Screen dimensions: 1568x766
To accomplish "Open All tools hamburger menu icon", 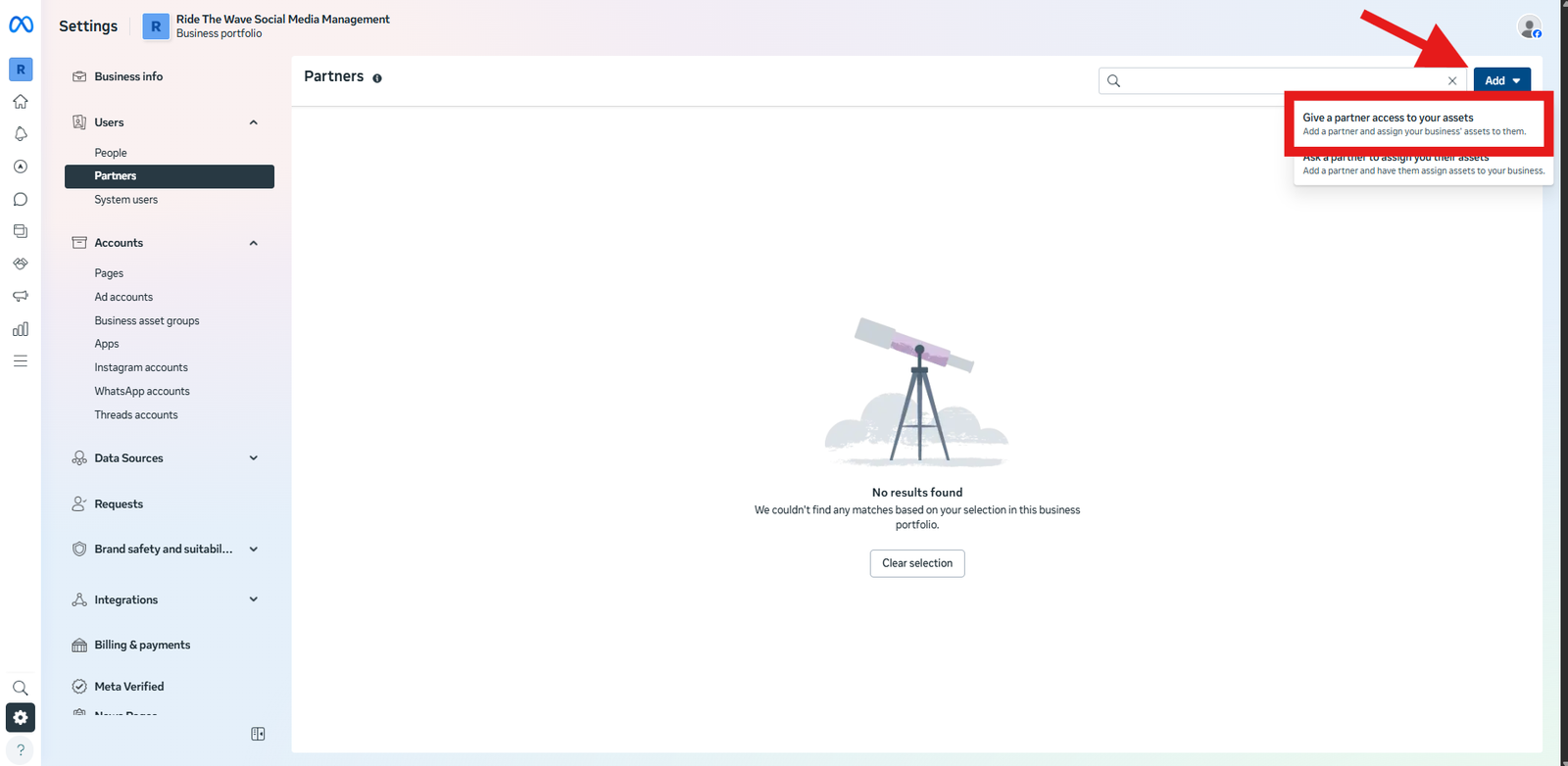I will coord(21,361).
